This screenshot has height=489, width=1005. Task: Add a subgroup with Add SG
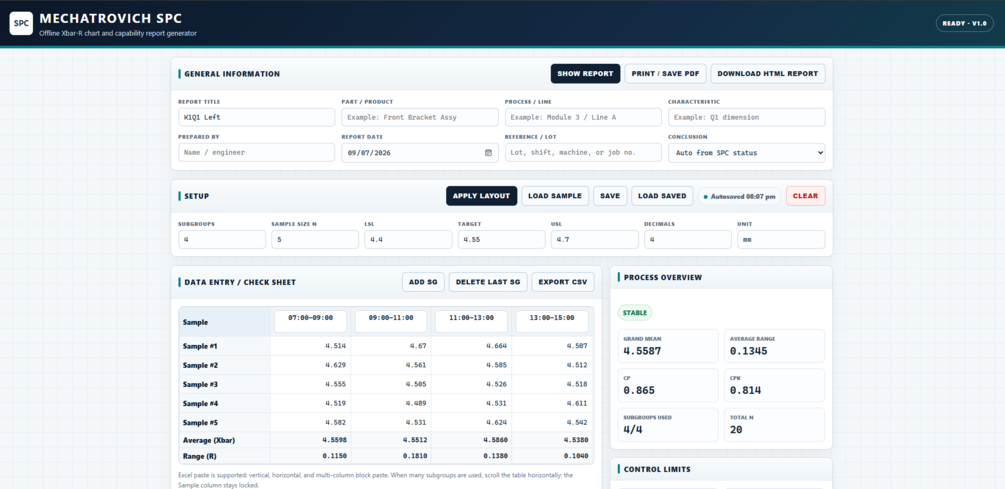[423, 282]
